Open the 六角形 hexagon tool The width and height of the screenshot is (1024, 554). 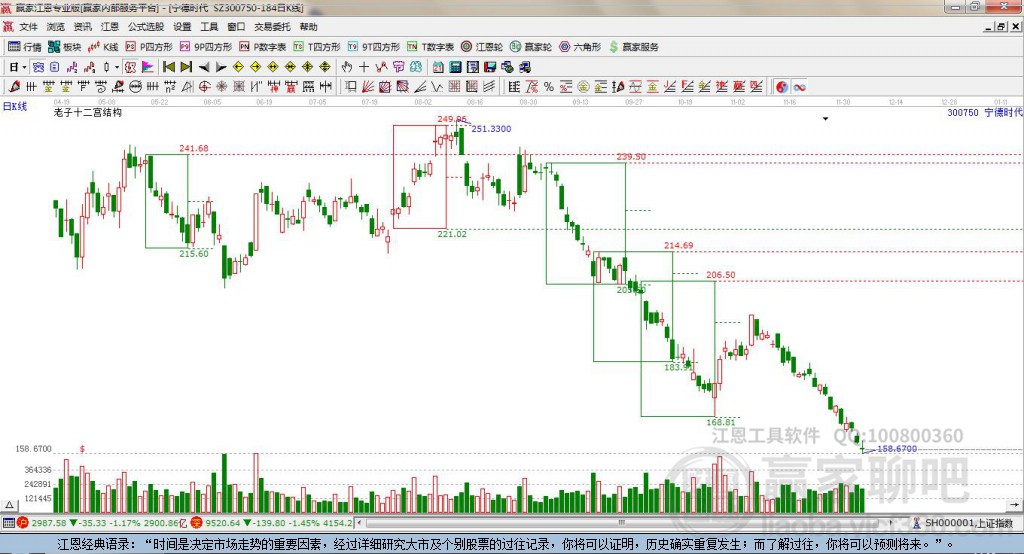pos(580,47)
